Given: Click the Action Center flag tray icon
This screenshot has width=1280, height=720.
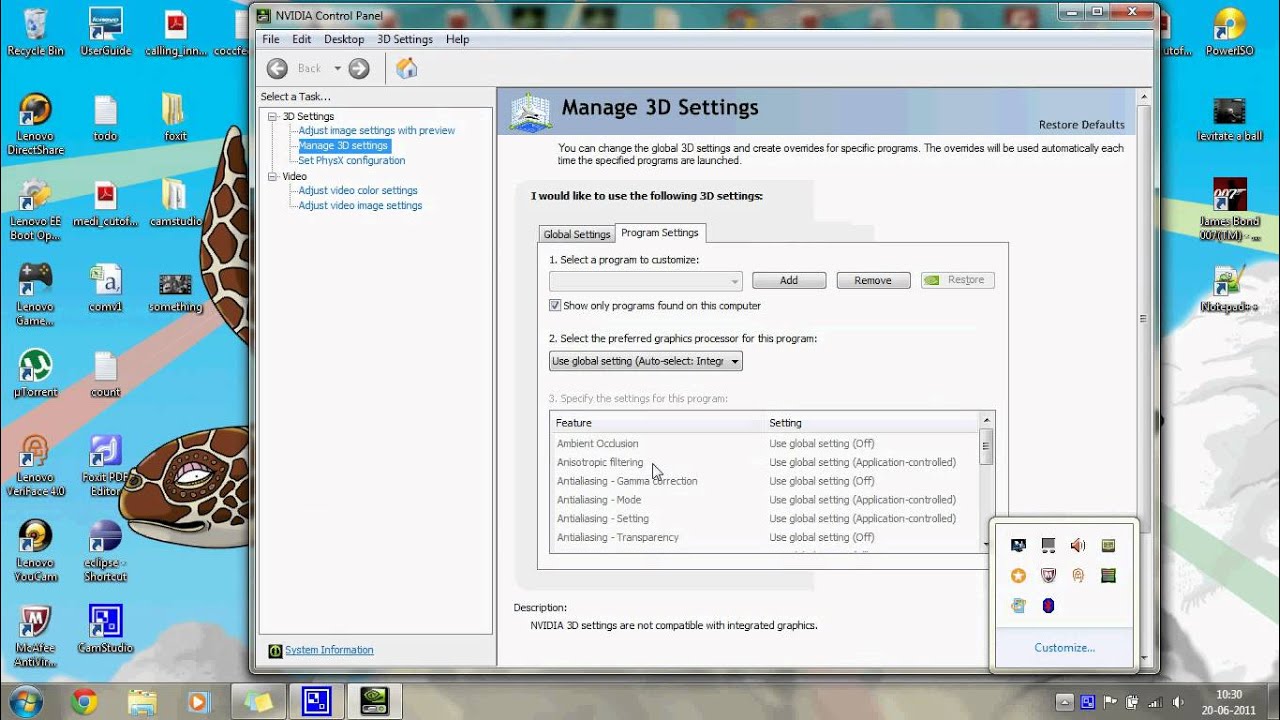Looking at the screenshot, I should tap(1109, 702).
